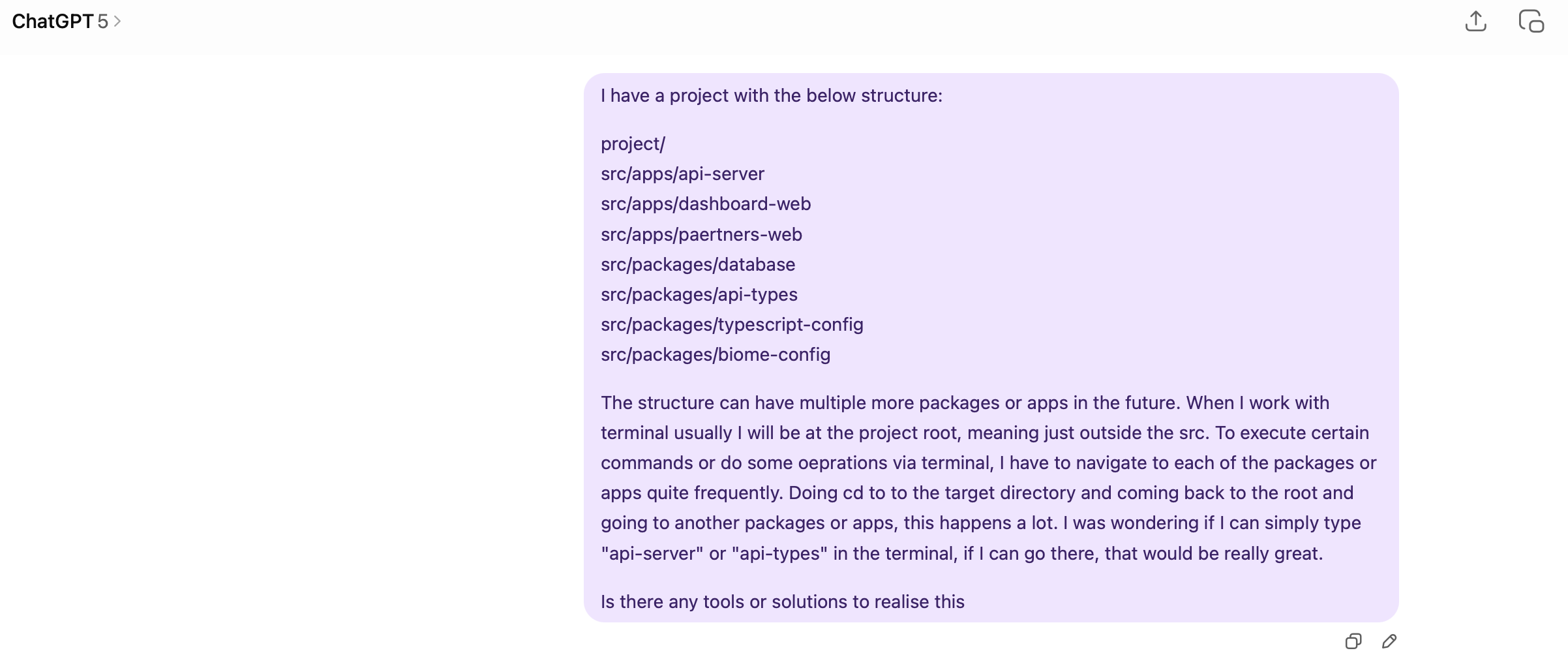This screenshot has width=1568, height=655.
Task: Click the phrase "Doing cd" in message
Action: [x=826, y=493]
